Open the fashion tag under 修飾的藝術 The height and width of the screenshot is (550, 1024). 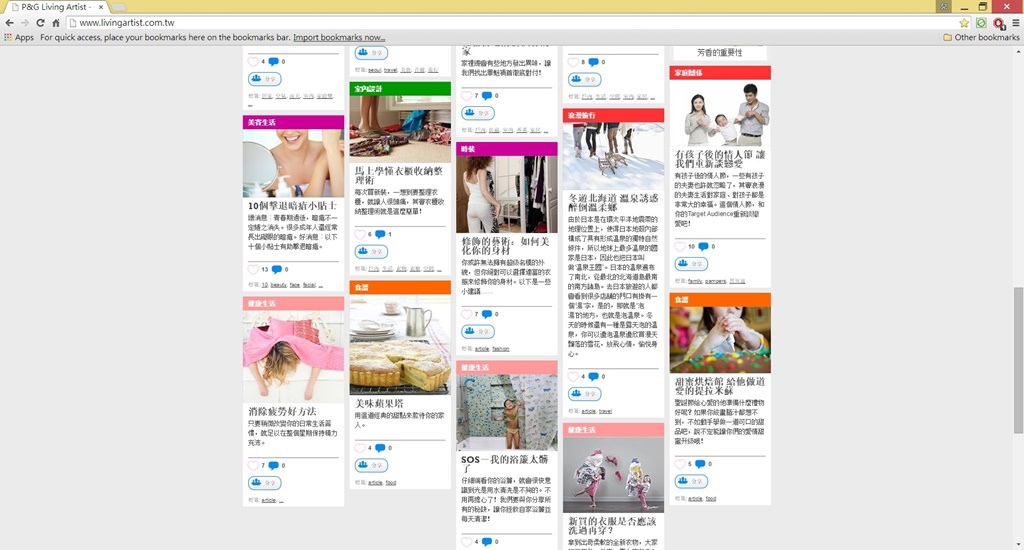(x=501, y=349)
